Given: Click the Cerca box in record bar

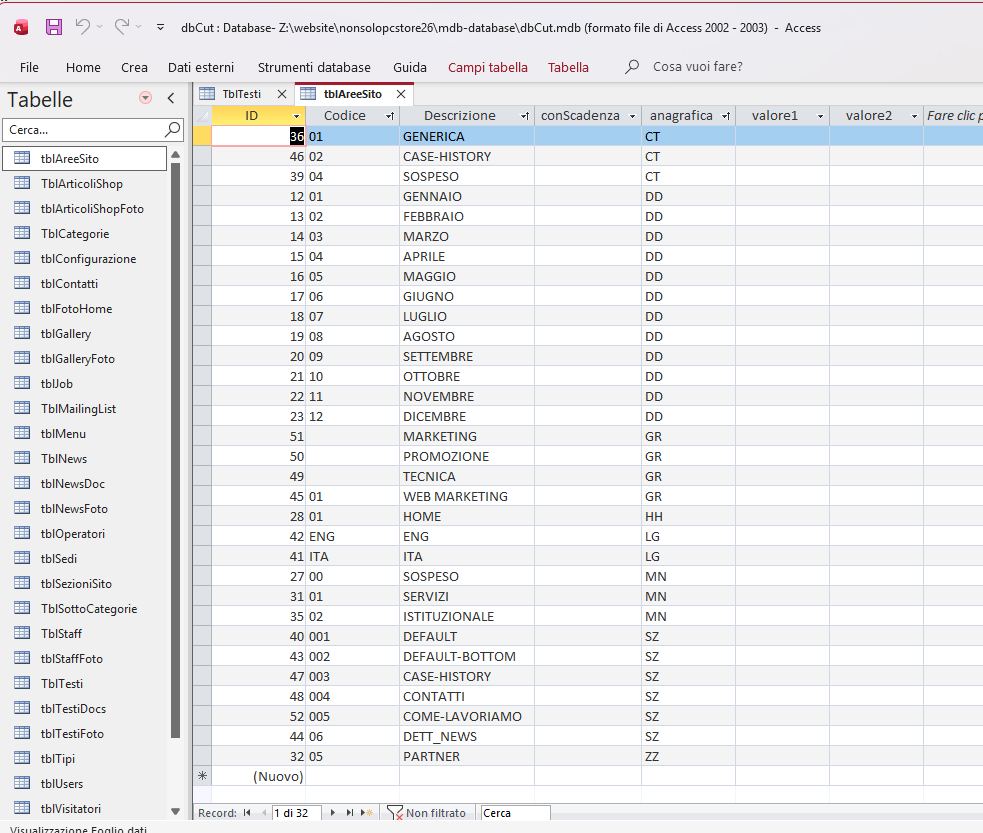Looking at the screenshot, I should 515,813.
